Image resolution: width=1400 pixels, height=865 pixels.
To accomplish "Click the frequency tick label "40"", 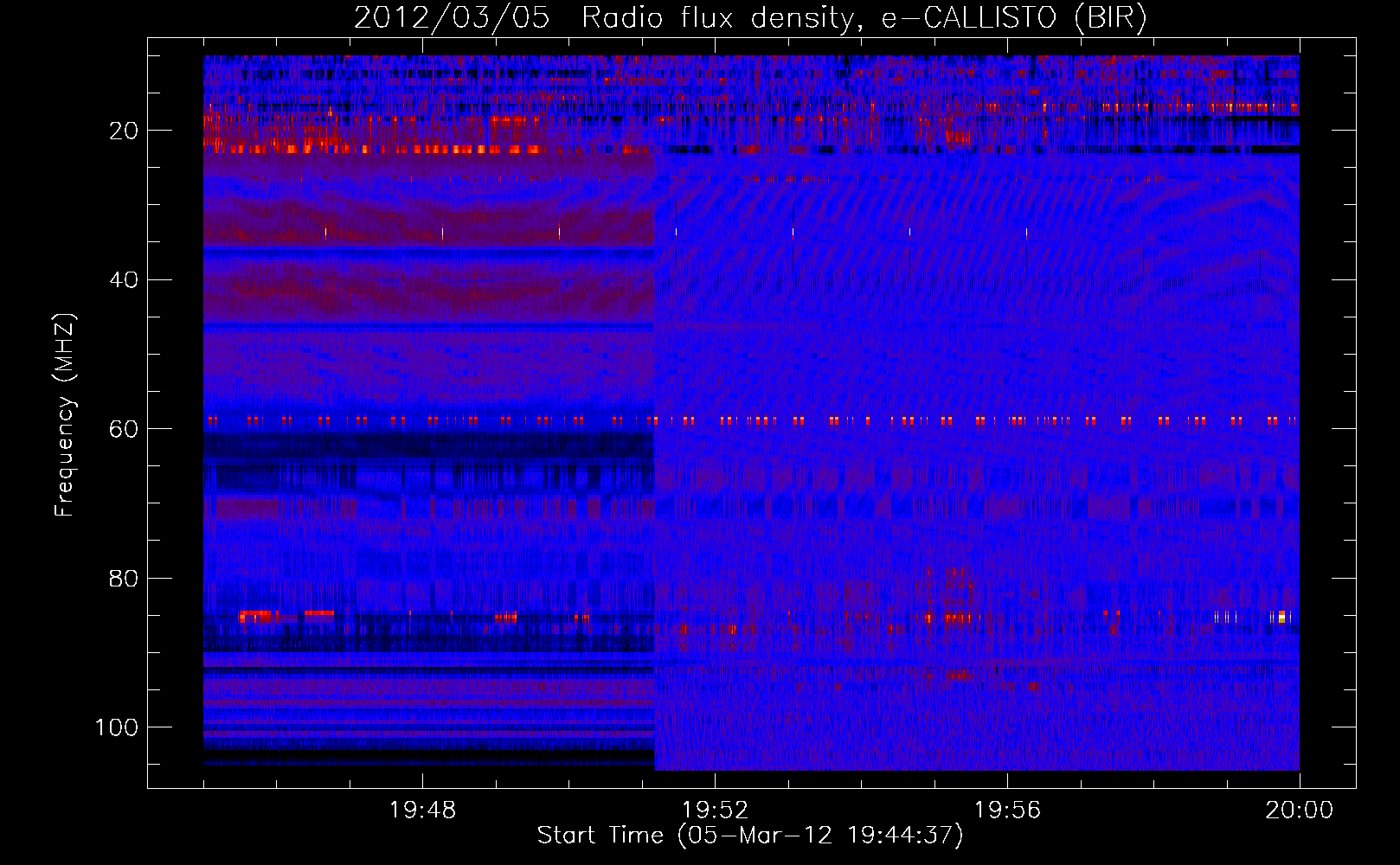I will pos(124,280).
